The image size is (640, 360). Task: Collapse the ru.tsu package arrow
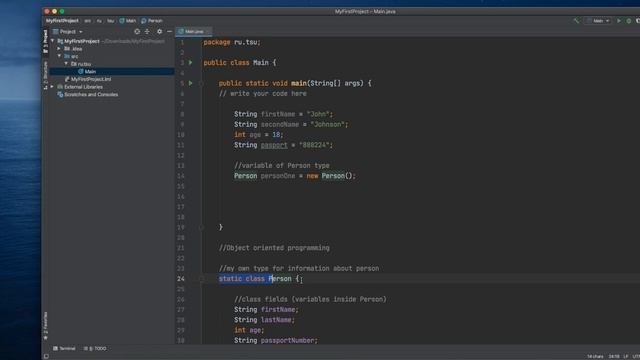(66, 64)
